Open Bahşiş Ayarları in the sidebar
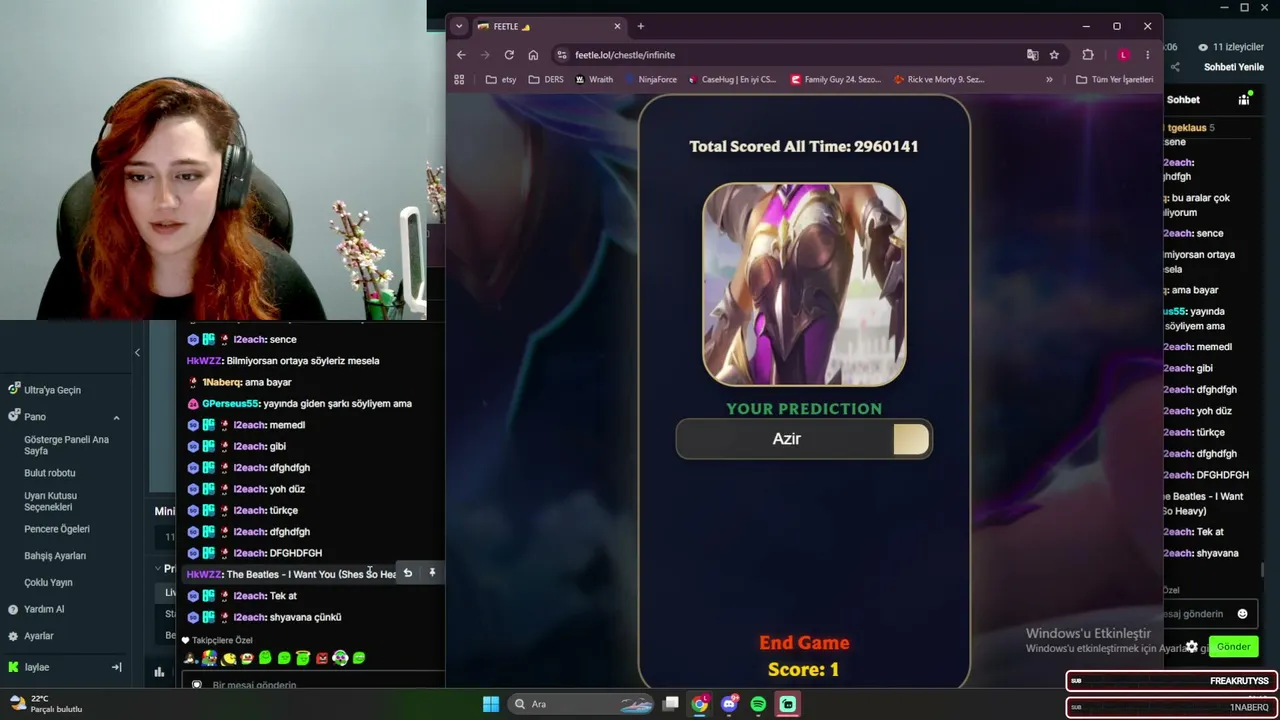The image size is (1280, 720). [55, 556]
